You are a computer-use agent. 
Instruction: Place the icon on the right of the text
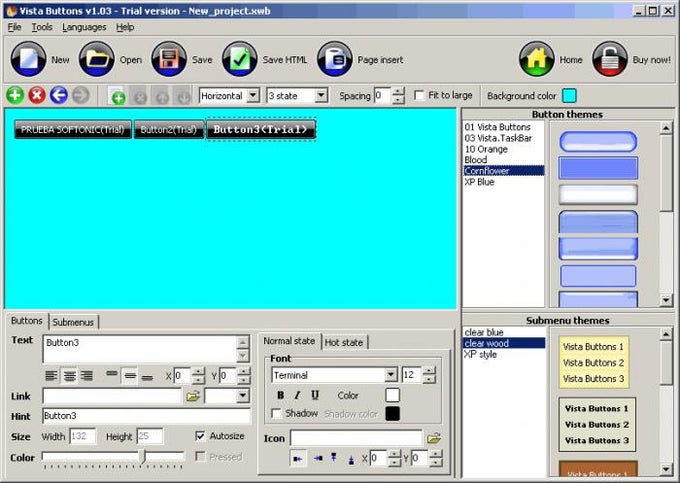[318, 458]
